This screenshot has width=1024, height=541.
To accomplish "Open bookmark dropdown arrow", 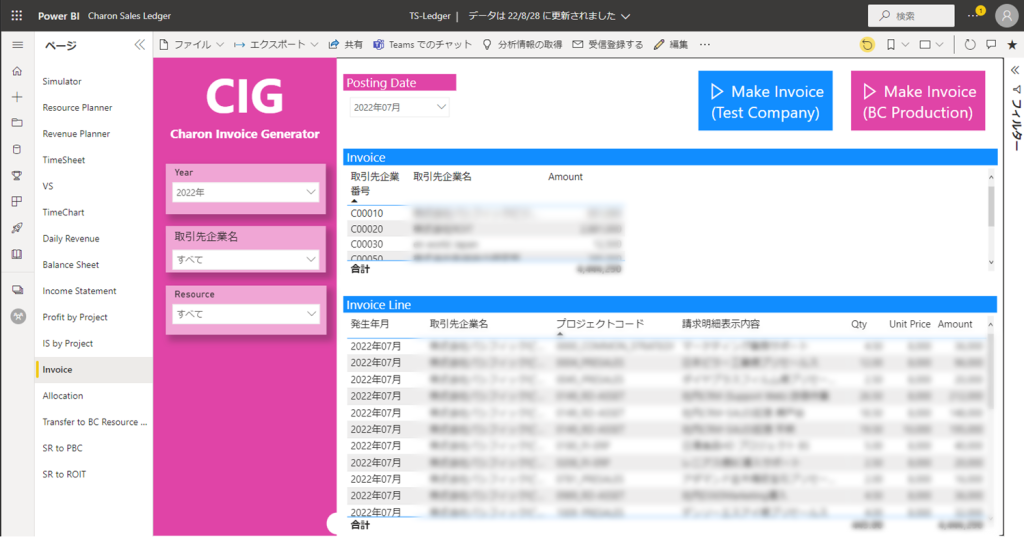I will [905, 44].
